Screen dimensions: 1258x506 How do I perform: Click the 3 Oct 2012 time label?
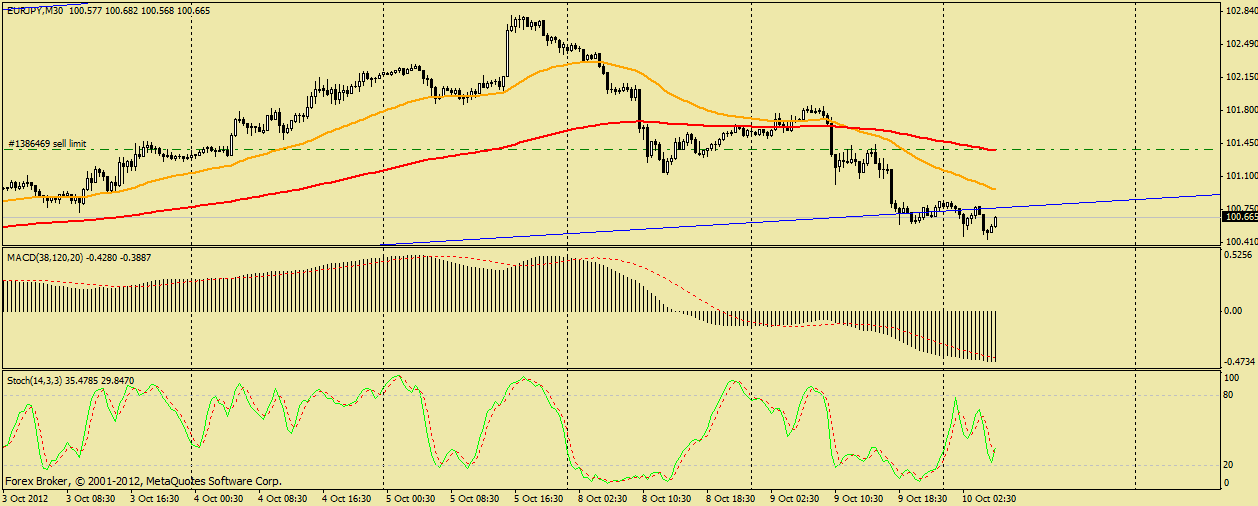24,497
